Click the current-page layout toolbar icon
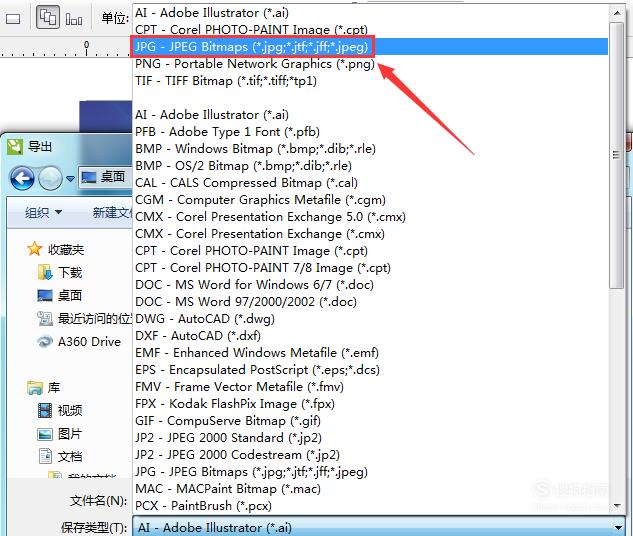633x536 pixels. [x=74, y=18]
